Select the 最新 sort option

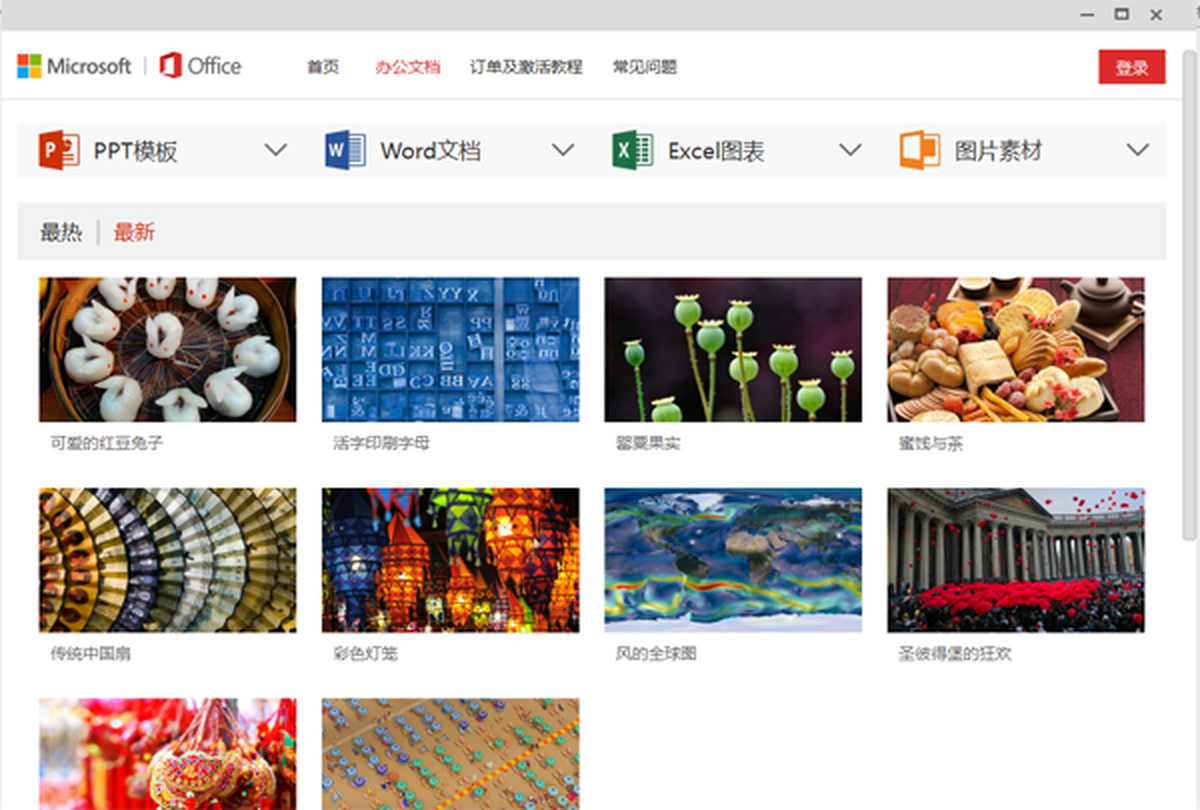(134, 232)
